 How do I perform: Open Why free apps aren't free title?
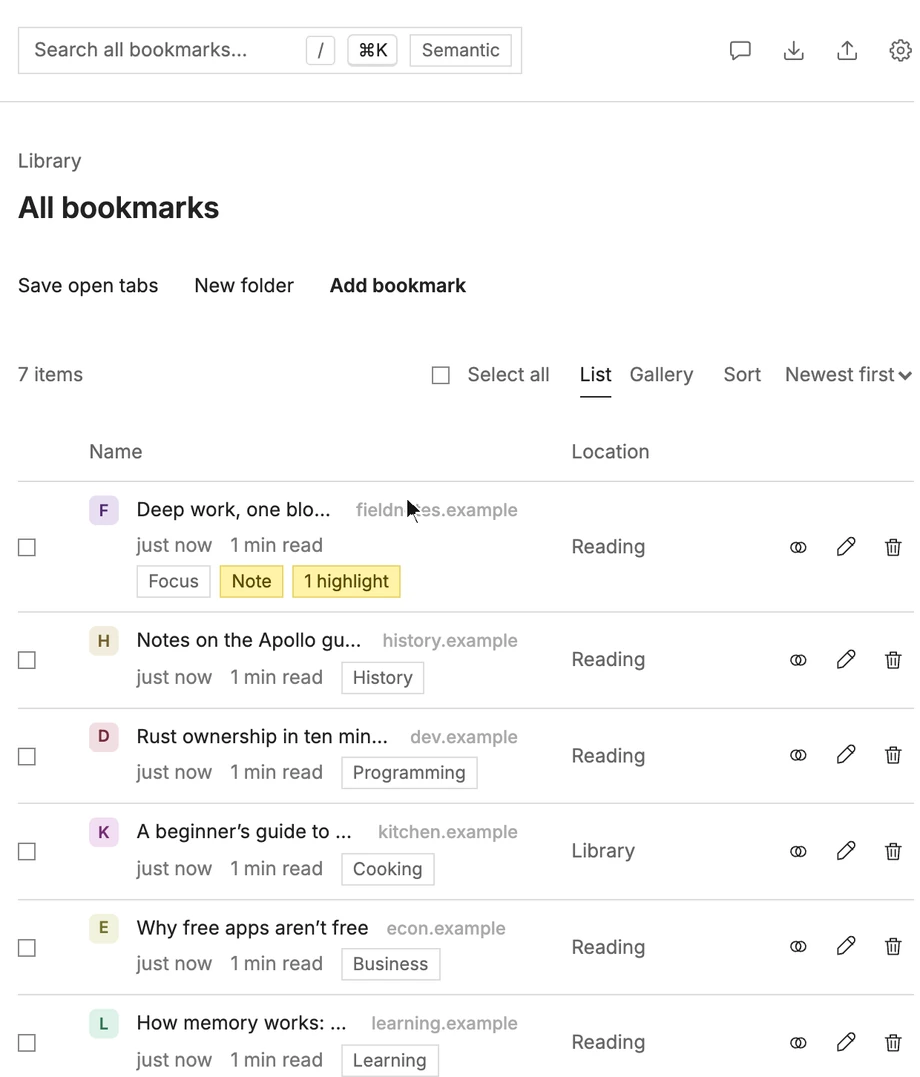[252, 928]
